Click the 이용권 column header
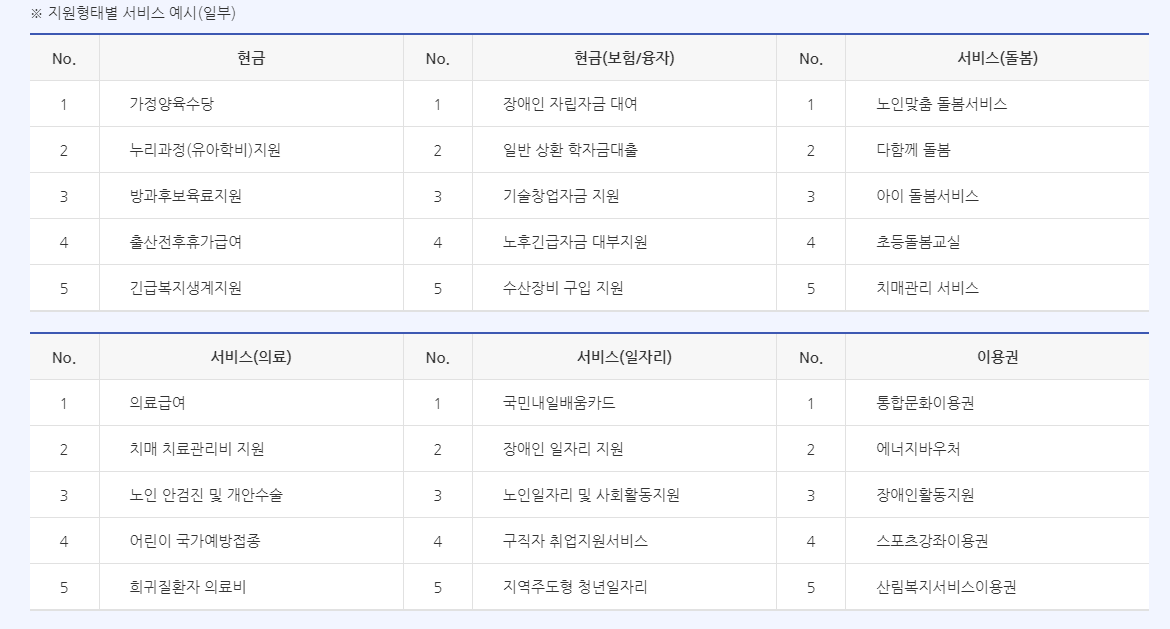This screenshot has height=629, width=1170. pos(998,357)
